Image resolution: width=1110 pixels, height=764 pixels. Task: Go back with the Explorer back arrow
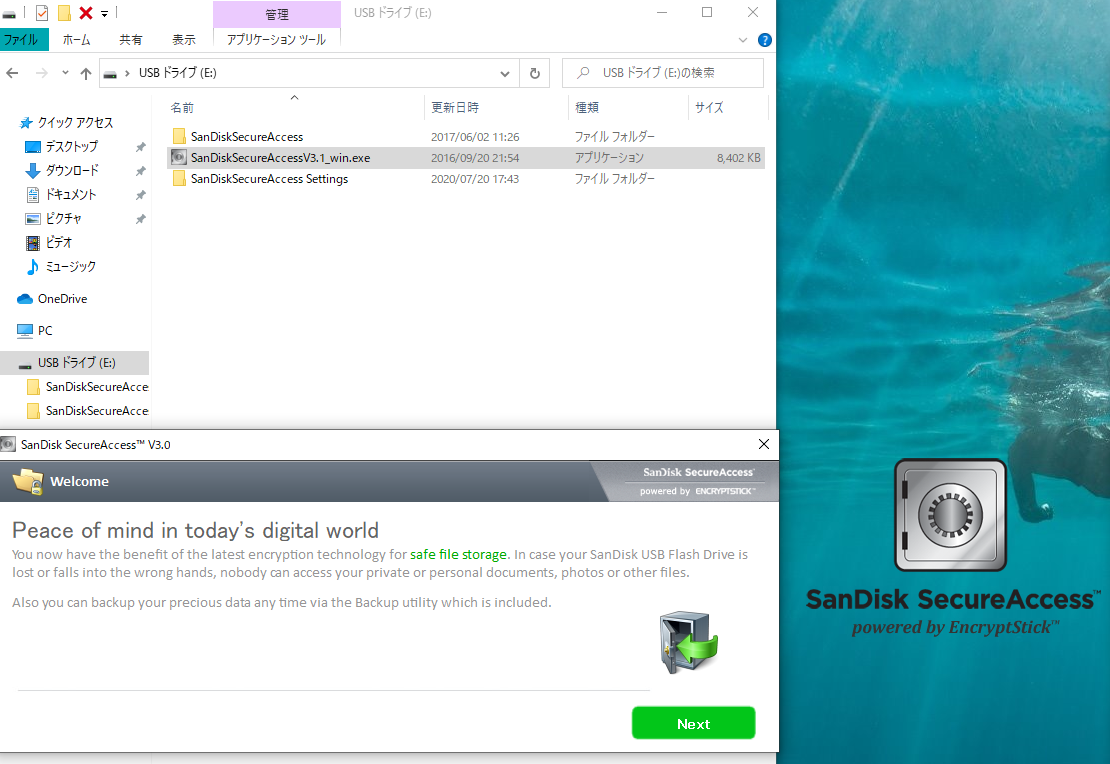(x=12, y=73)
